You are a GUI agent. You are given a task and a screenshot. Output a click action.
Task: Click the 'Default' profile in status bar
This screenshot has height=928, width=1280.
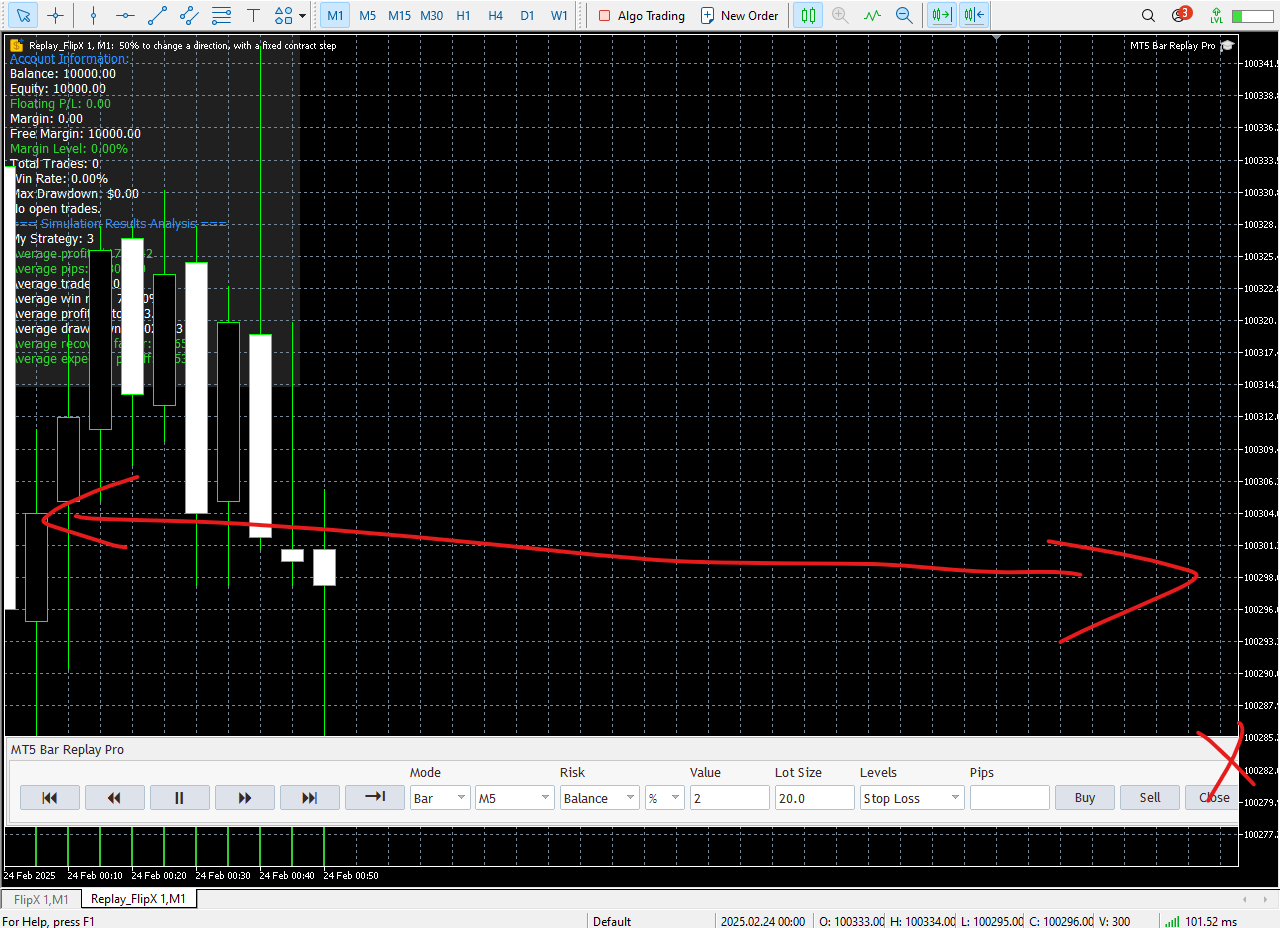coord(612,921)
